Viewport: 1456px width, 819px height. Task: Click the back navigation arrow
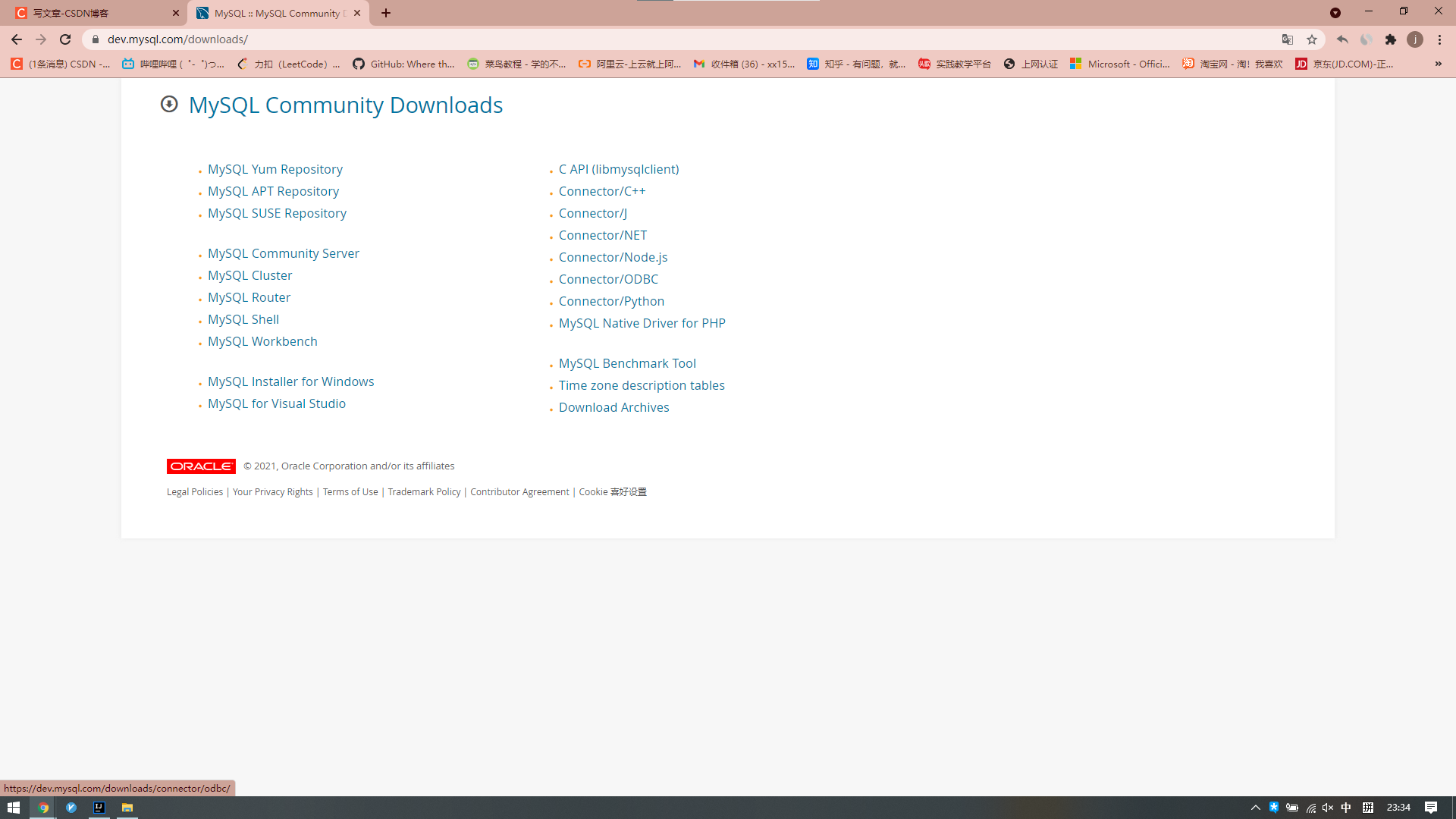[x=16, y=39]
